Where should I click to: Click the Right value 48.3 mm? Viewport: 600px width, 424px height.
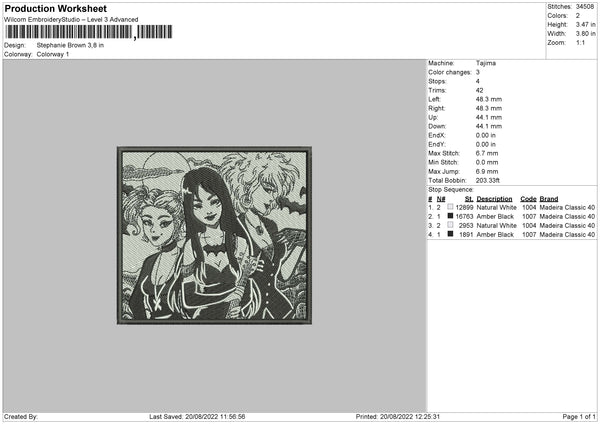pyautogui.click(x=489, y=109)
